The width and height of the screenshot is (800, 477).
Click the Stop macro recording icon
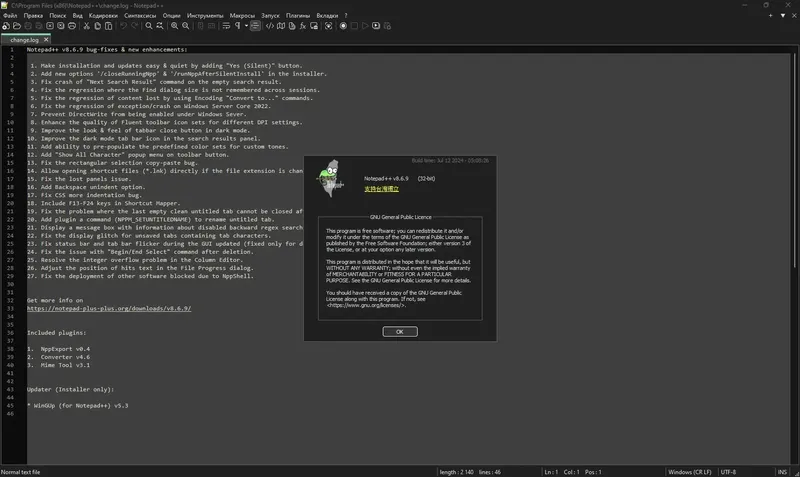(354, 26)
